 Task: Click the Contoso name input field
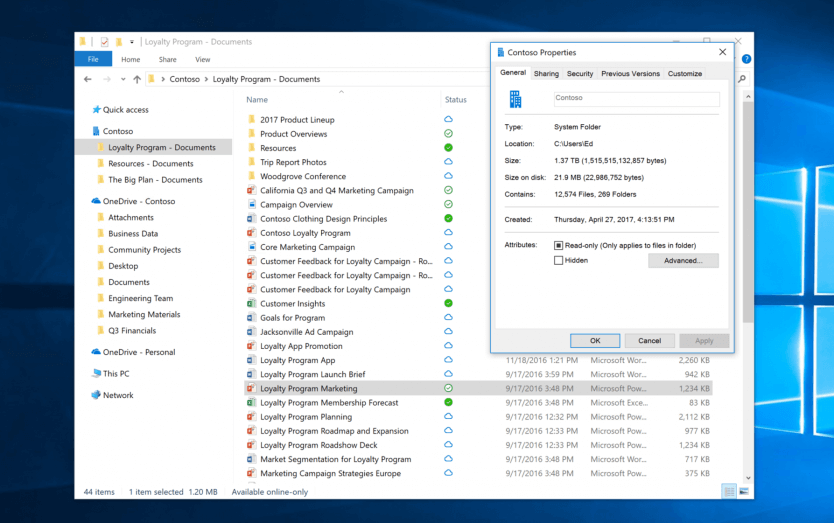(636, 98)
